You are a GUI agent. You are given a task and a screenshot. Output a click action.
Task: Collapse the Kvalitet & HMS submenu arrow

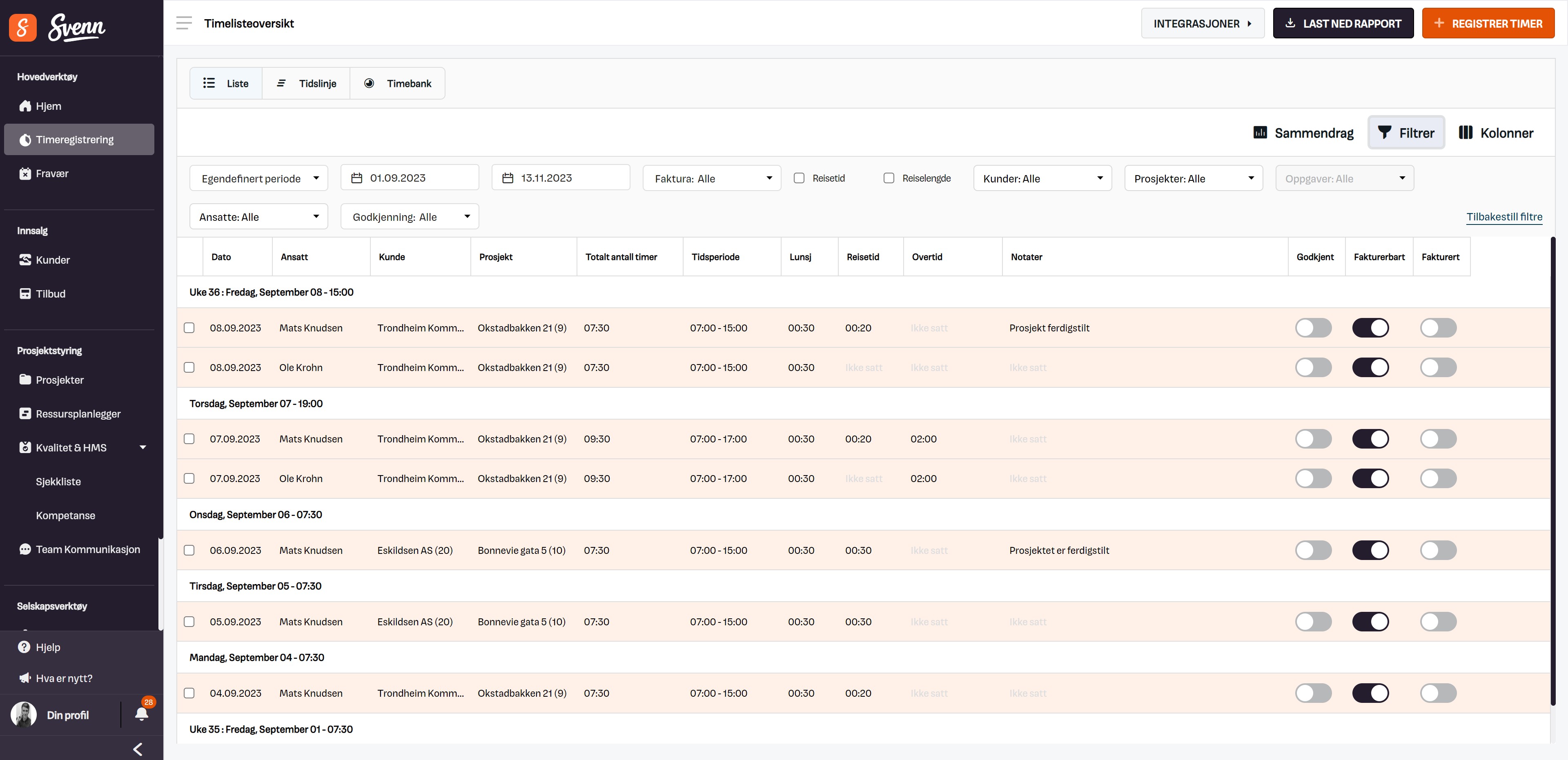pos(143,447)
